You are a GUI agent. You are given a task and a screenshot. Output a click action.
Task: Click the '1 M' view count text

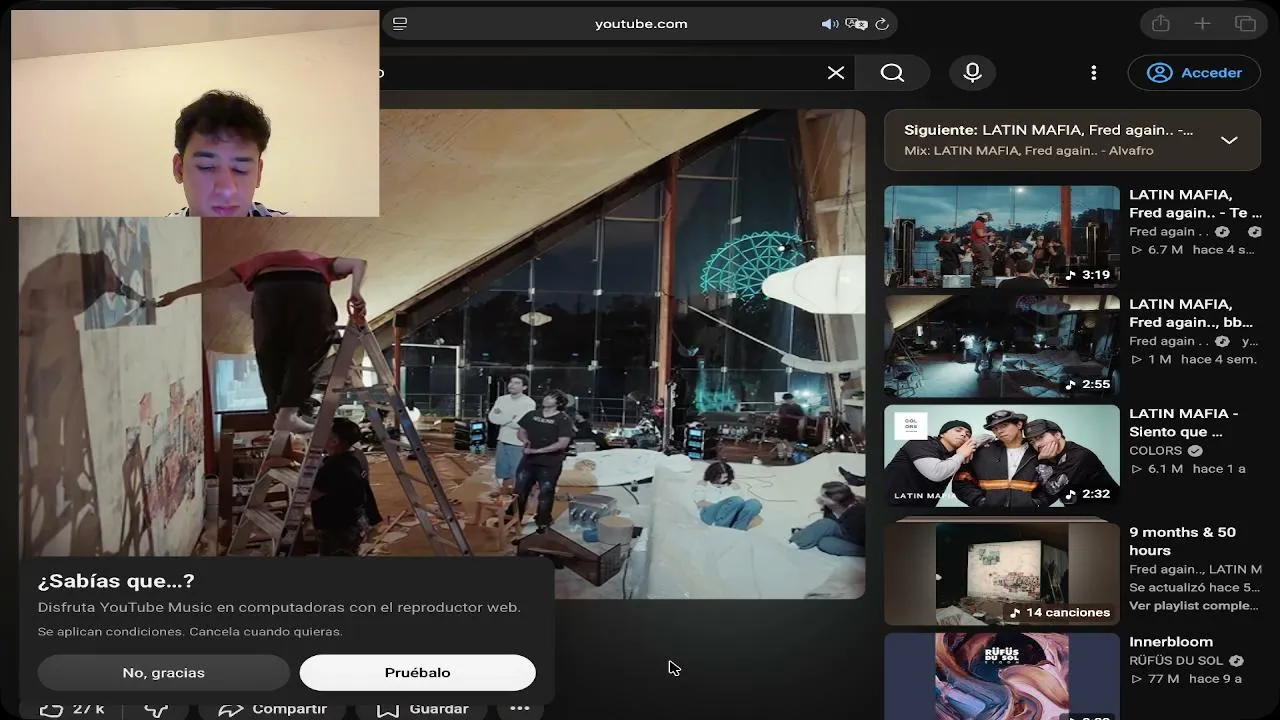pyautogui.click(x=1158, y=359)
